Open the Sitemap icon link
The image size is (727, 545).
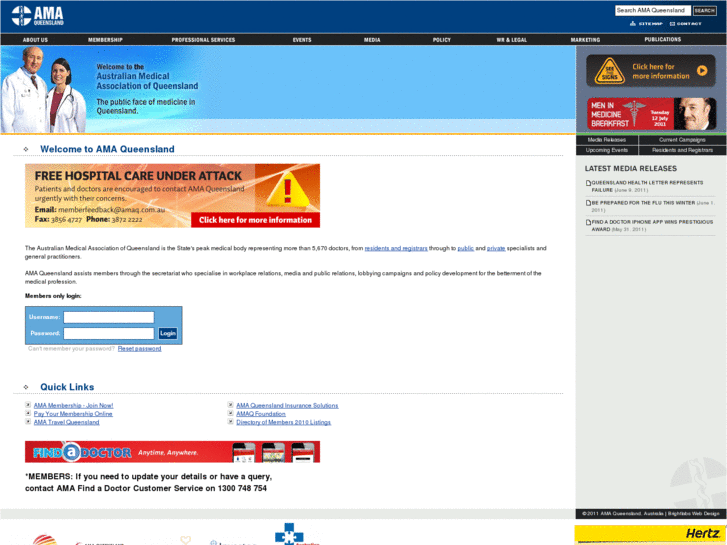point(646,24)
